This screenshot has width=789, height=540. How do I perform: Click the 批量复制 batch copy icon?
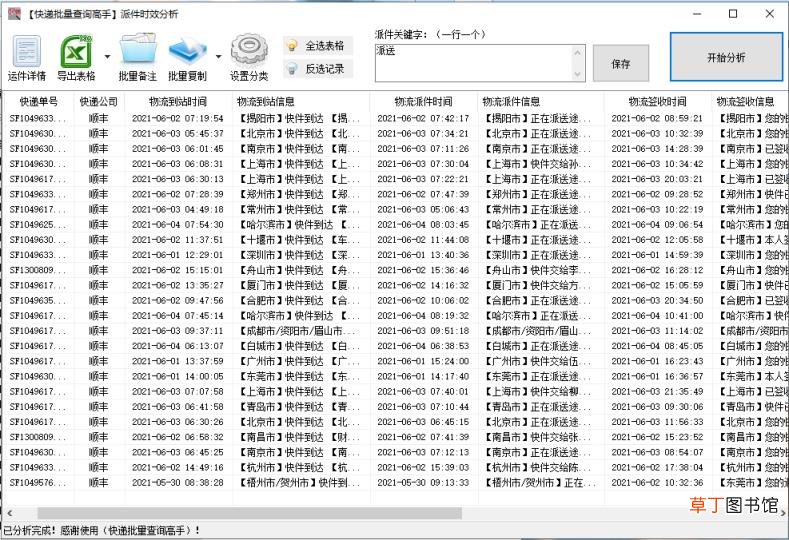point(187,58)
